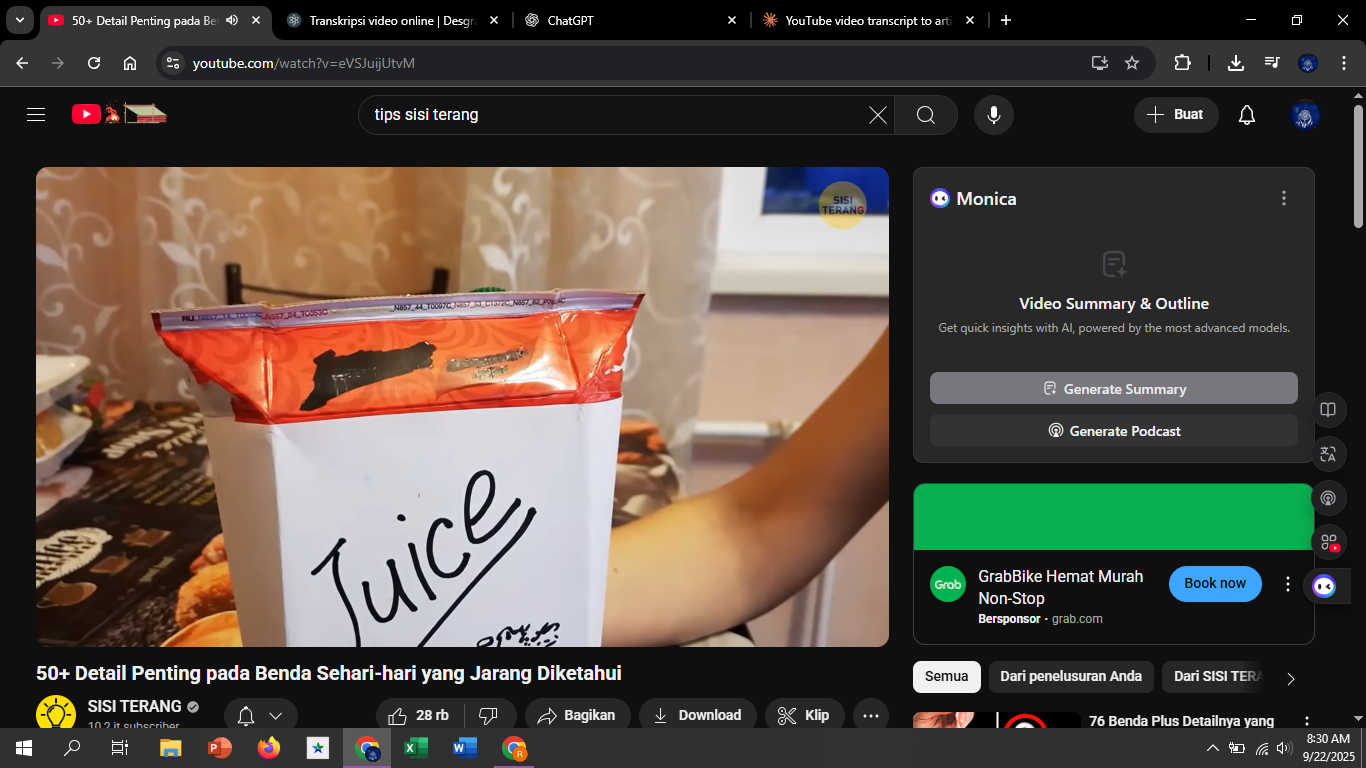The width and height of the screenshot is (1366, 768).
Task: Click Generate Podcast button
Action: click(1114, 430)
